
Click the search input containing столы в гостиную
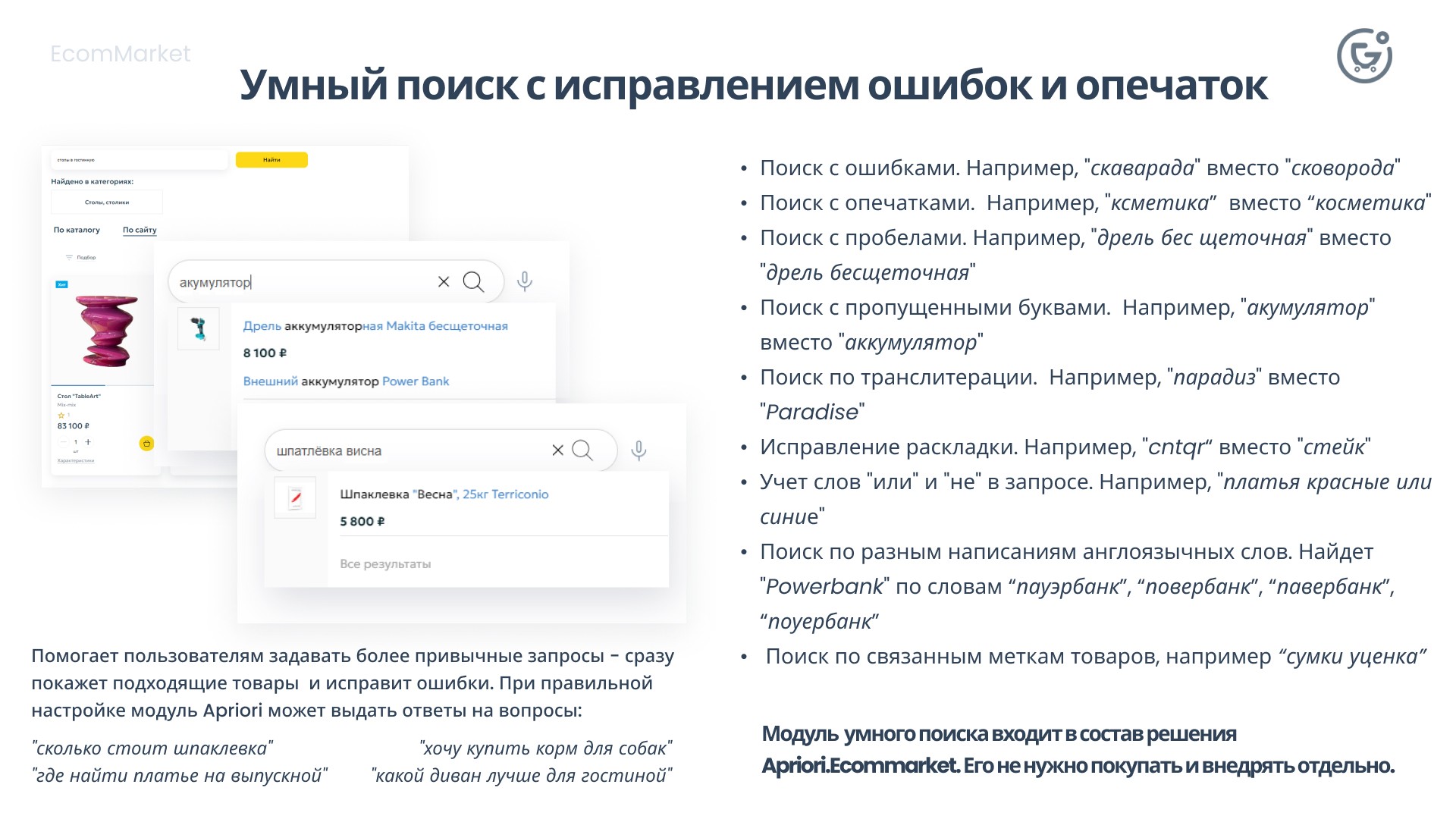pos(136,160)
